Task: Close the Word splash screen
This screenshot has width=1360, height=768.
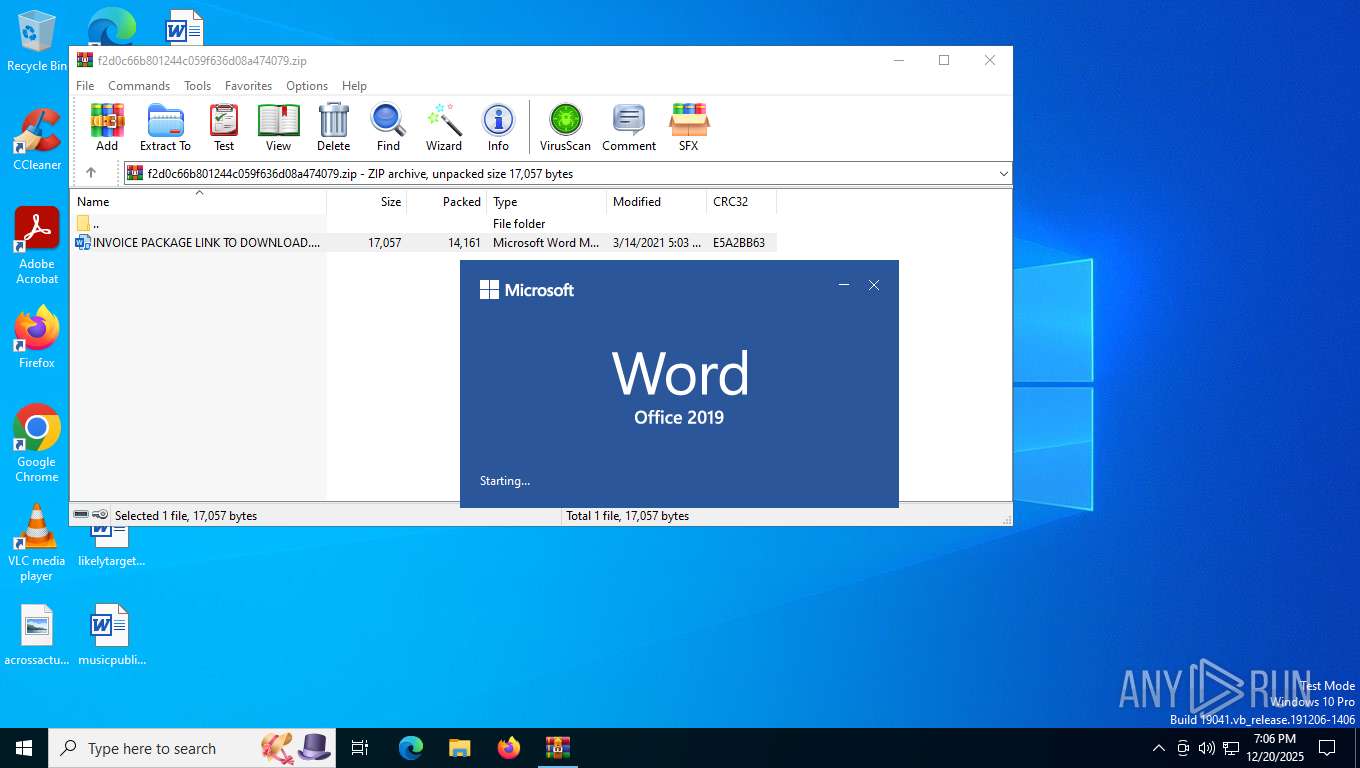Action: [874, 286]
